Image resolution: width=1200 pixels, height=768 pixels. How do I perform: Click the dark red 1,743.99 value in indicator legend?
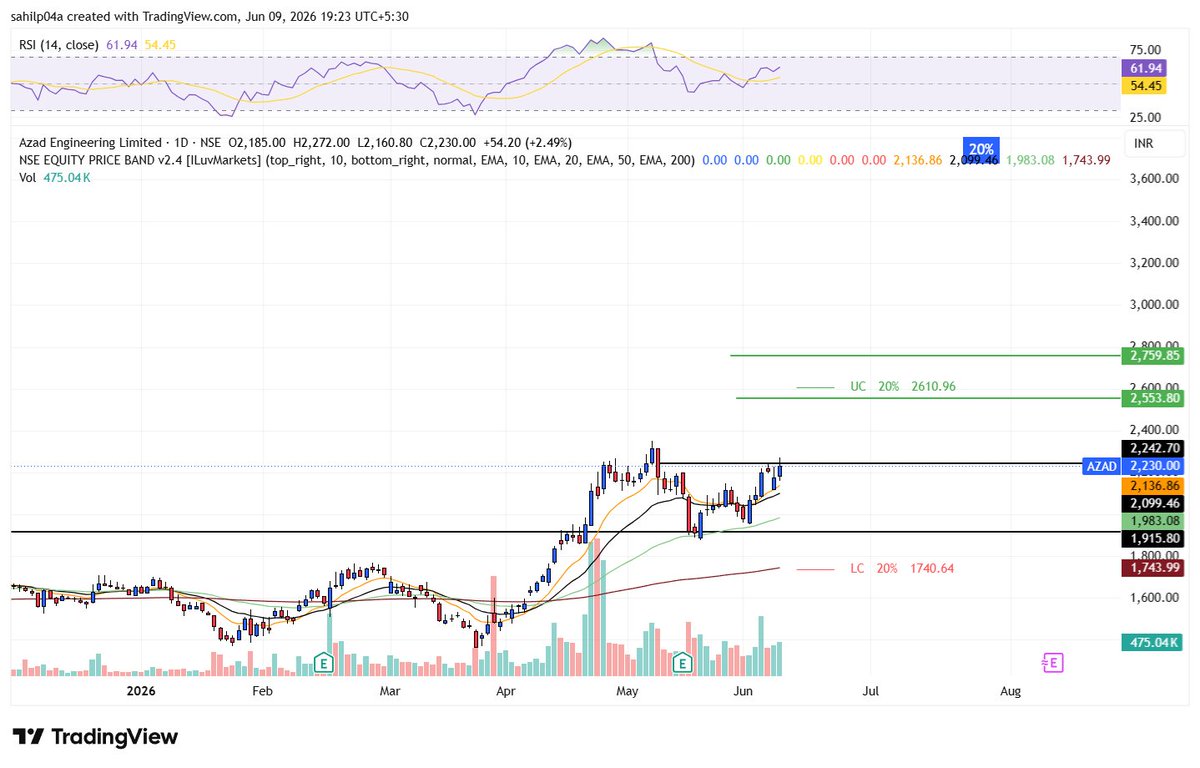(x=1088, y=160)
